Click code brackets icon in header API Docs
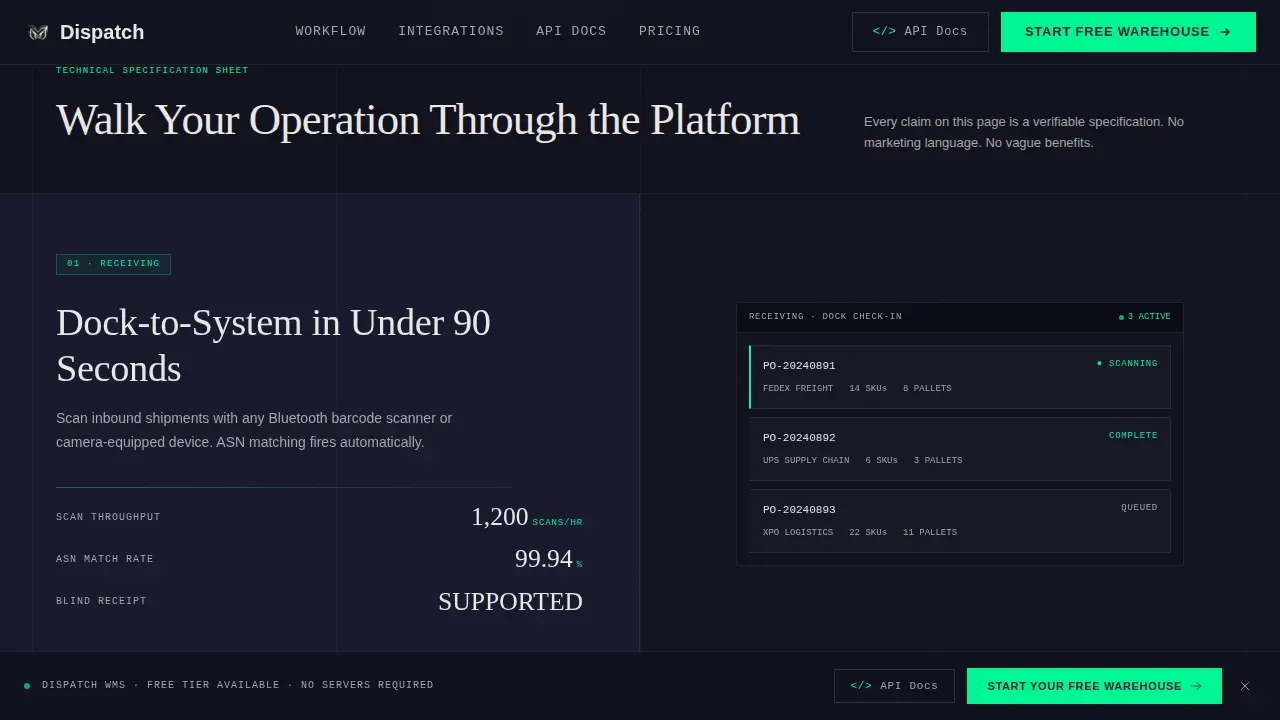 pyautogui.click(x=884, y=31)
